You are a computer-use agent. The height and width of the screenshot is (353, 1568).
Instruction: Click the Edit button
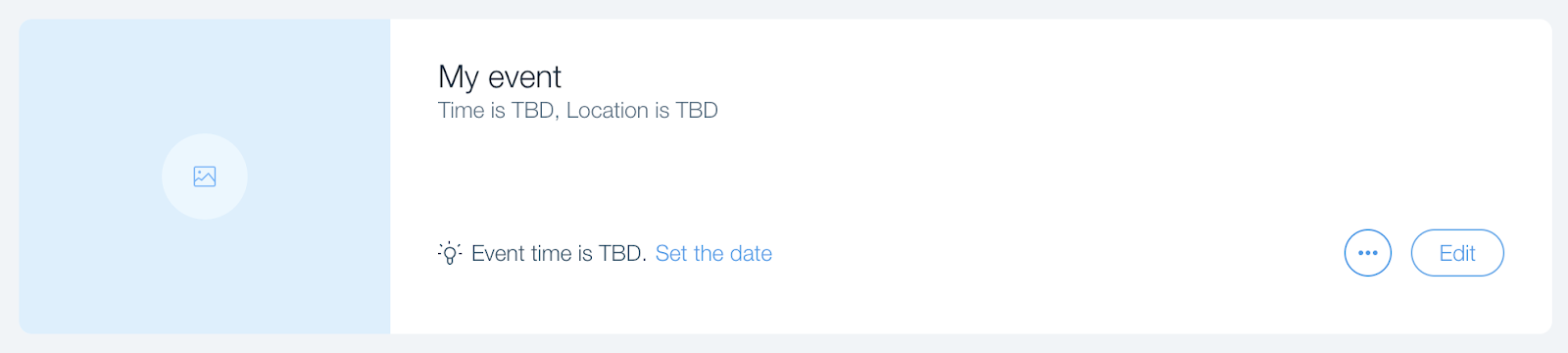[x=1457, y=253]
